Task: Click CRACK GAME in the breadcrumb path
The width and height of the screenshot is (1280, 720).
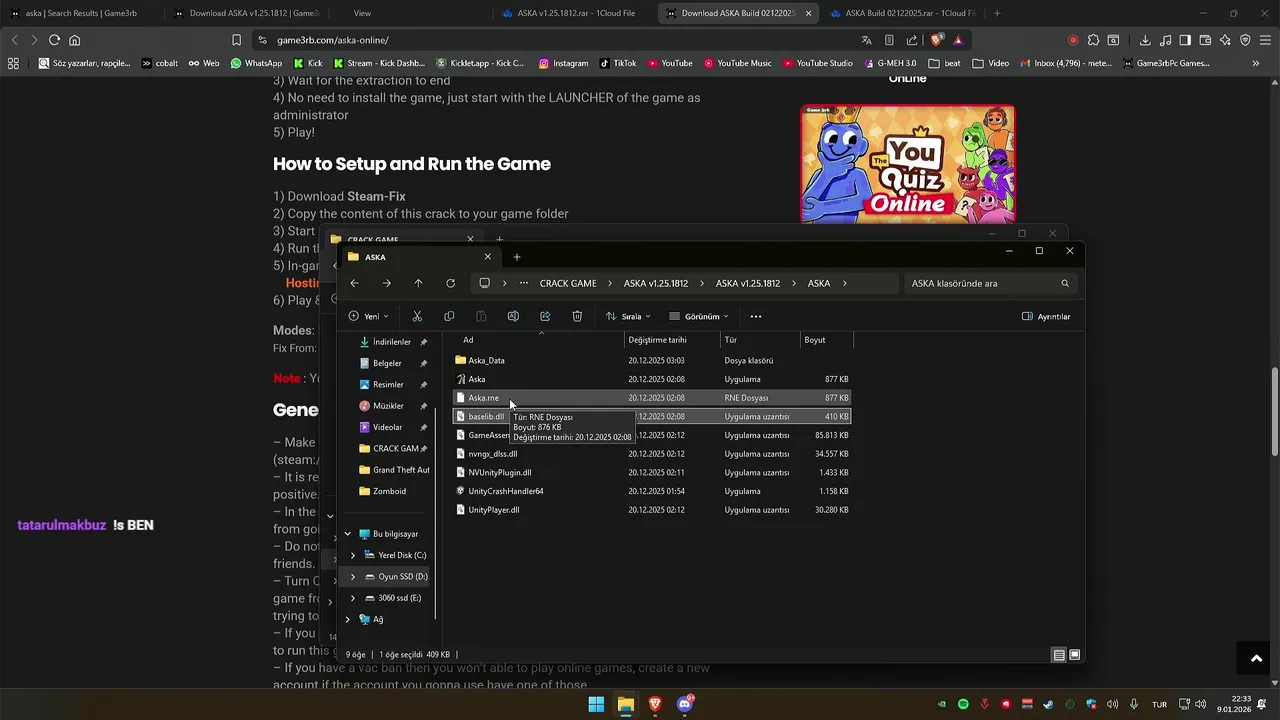Action: click(568, 283)
